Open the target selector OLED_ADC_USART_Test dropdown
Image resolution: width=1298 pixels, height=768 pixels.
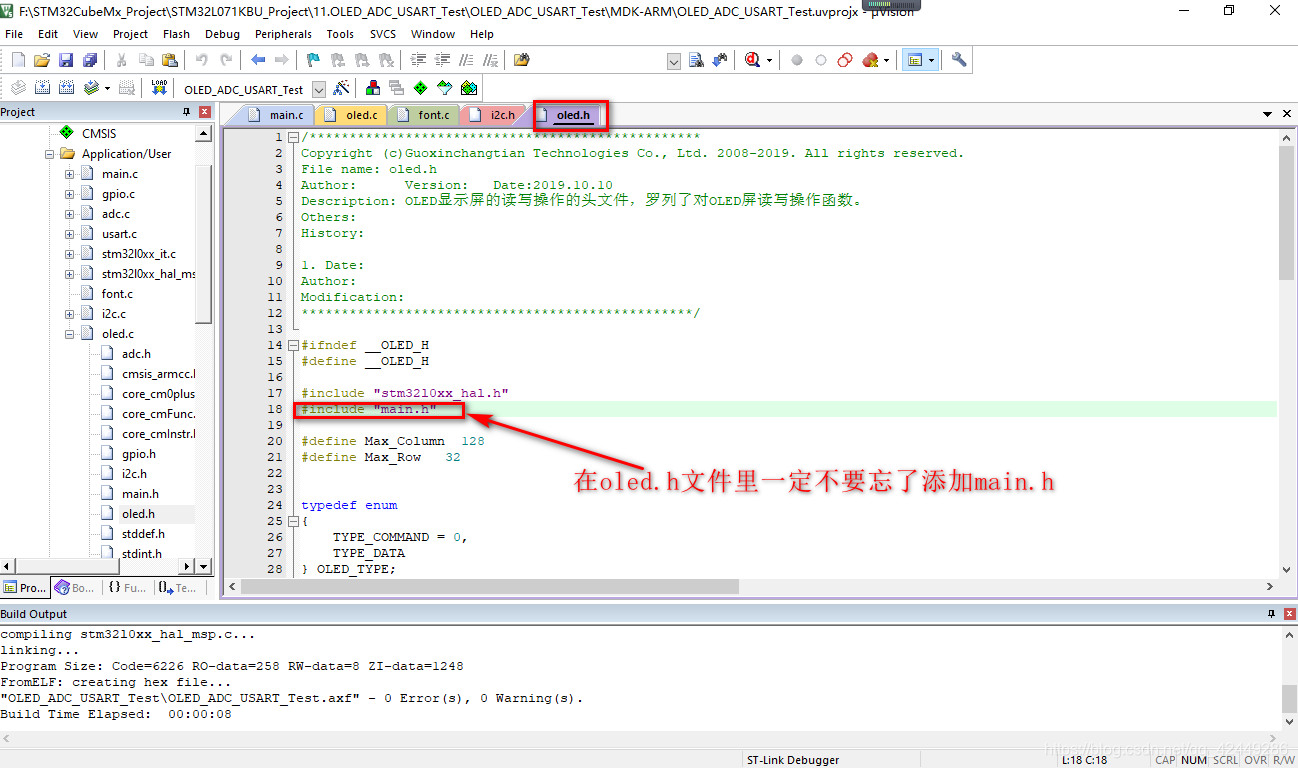click(x=319, y=89)
